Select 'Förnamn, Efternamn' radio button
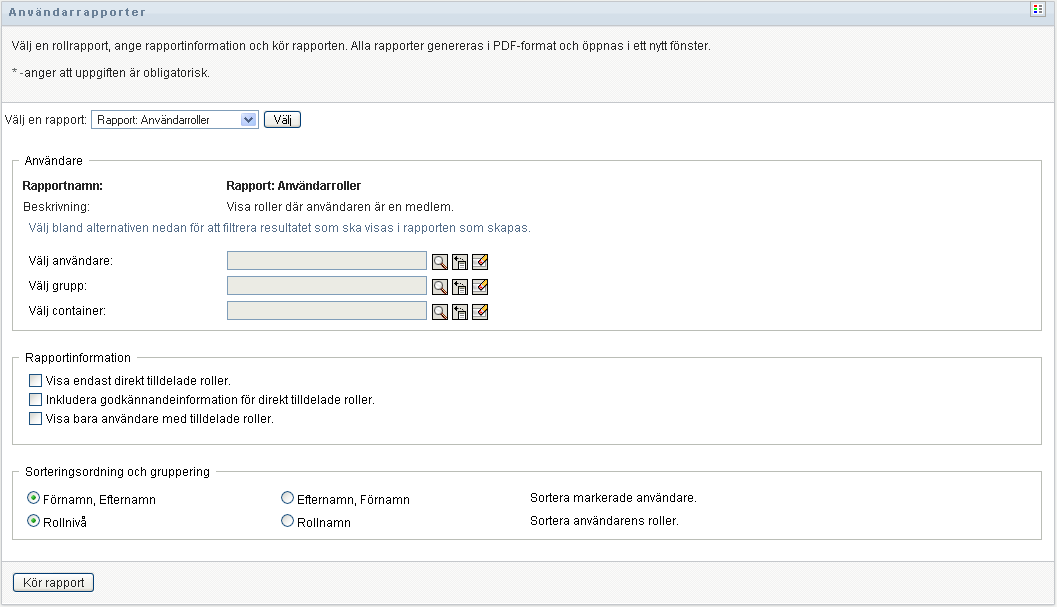Viewport: 1057px width, 607px height. tap(34, 498)
